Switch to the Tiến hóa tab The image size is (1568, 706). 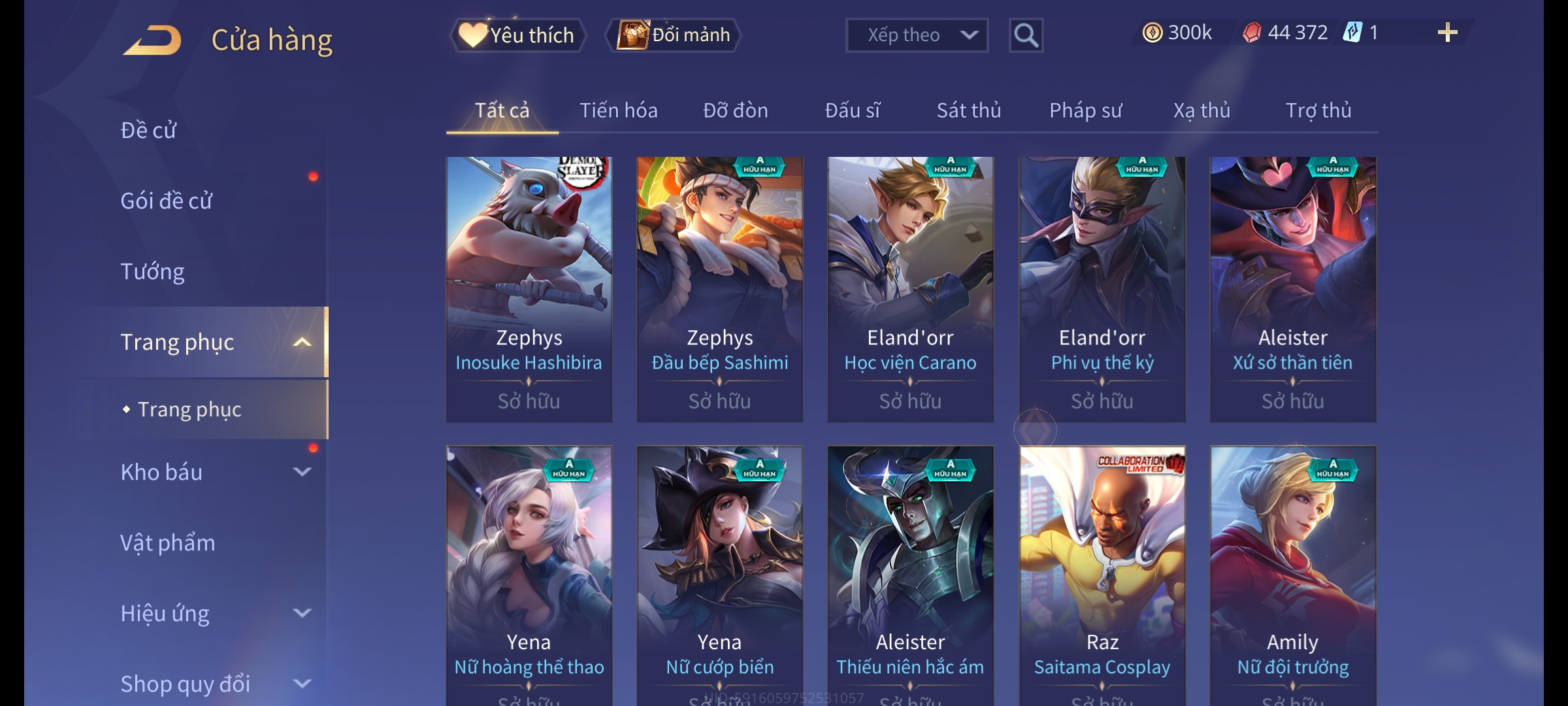pyautogui.click(x=619, y=110)
